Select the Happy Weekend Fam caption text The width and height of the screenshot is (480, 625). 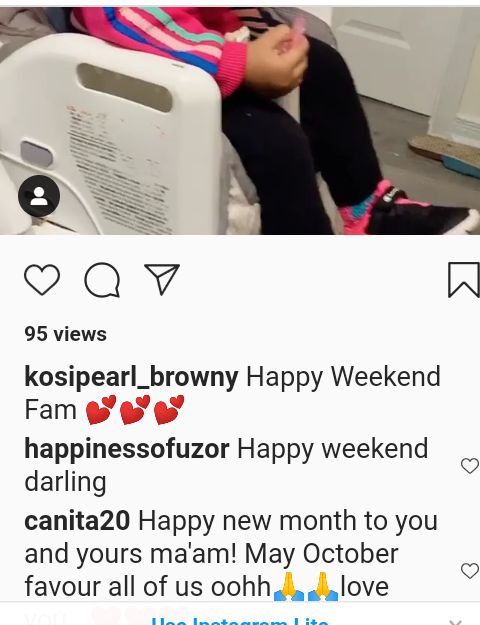(x=232, y=393)
